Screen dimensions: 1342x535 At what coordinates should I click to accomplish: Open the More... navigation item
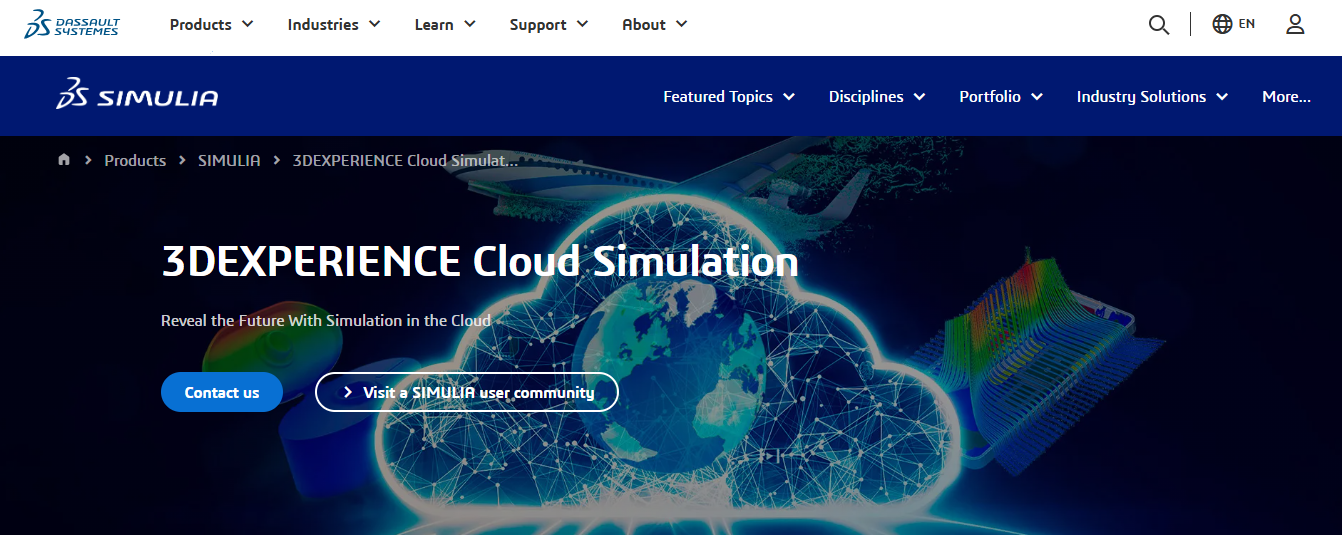coord(1286,96)
